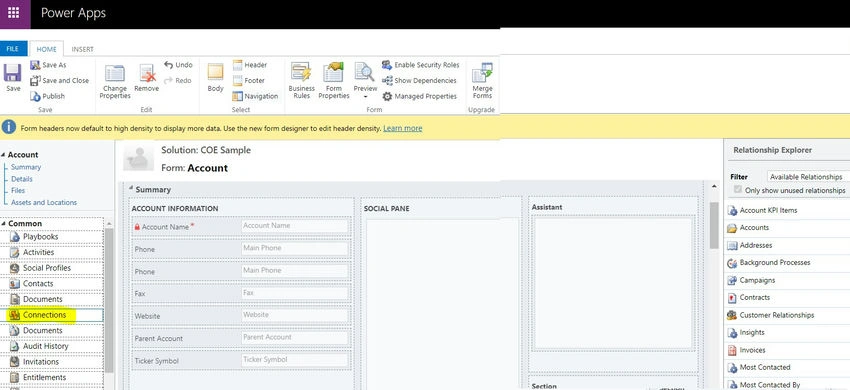Go to Files in Account tree
Screen dimensions: 850x390
point(18,190)
